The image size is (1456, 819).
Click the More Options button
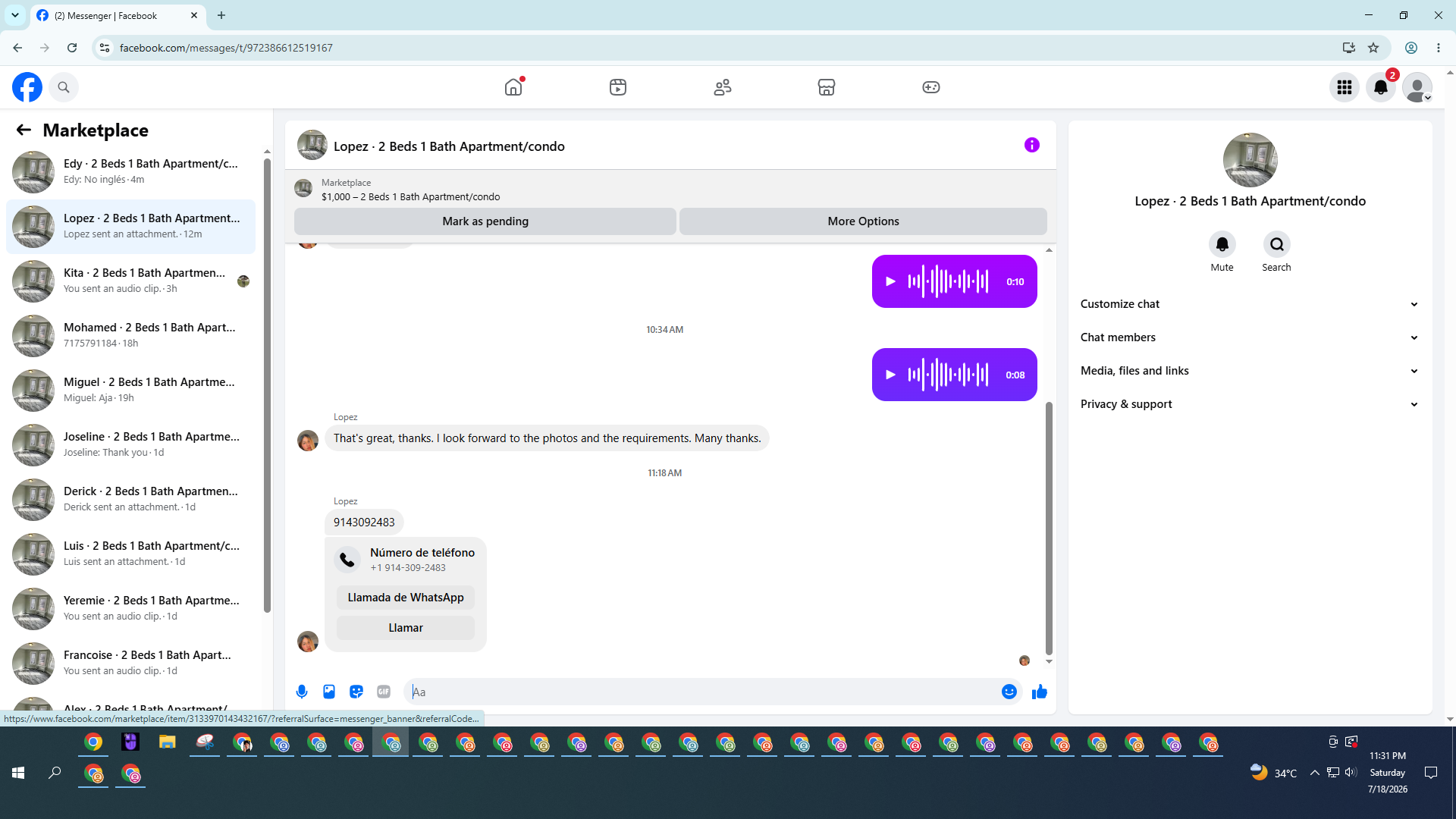click(863, 221)
